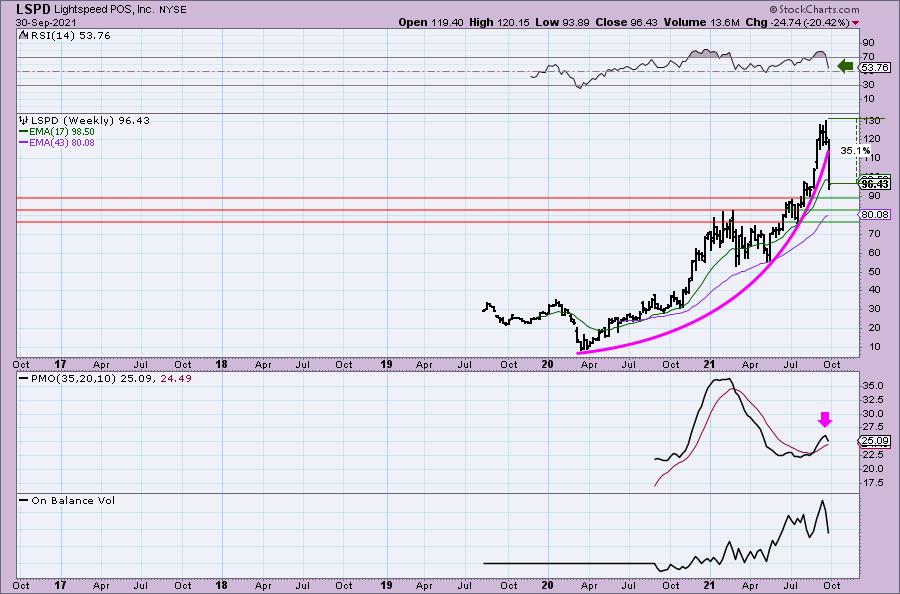Select the green EMA(17) legend line swatch

24,132
